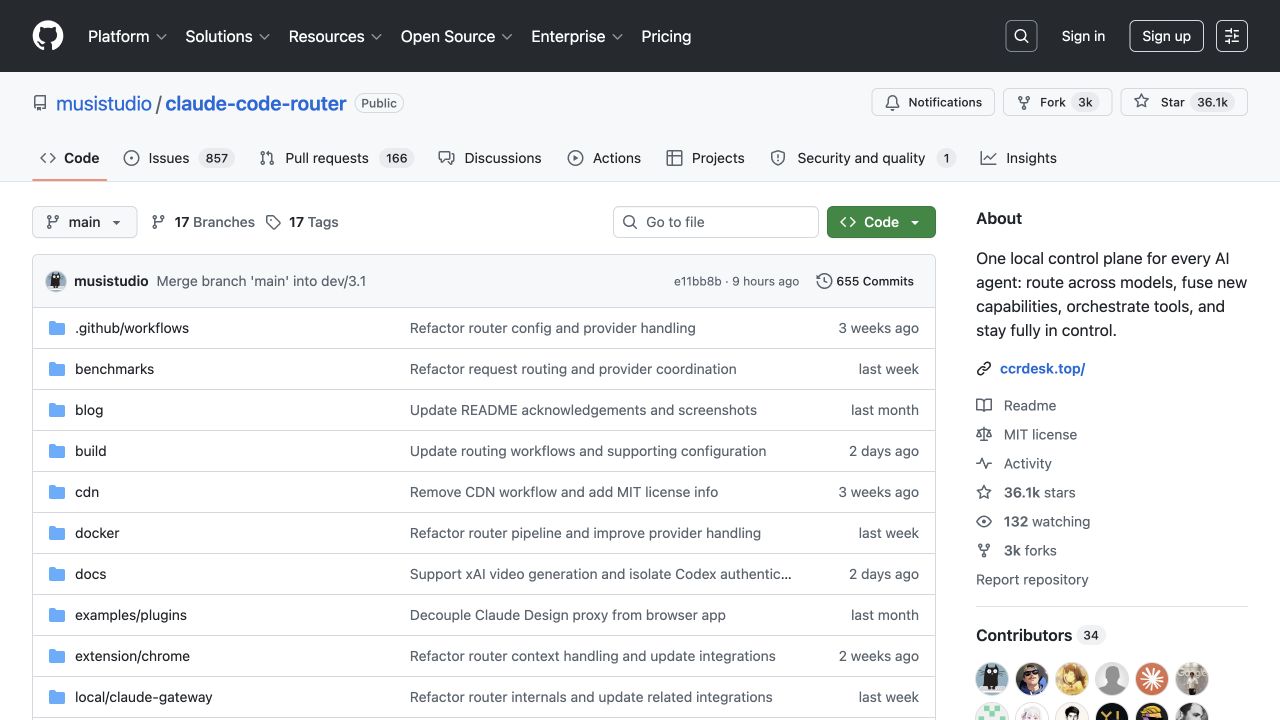Open the first contributor avatar
The image size is (1280, 720).
pyautogui.click(x=992, y=679)
